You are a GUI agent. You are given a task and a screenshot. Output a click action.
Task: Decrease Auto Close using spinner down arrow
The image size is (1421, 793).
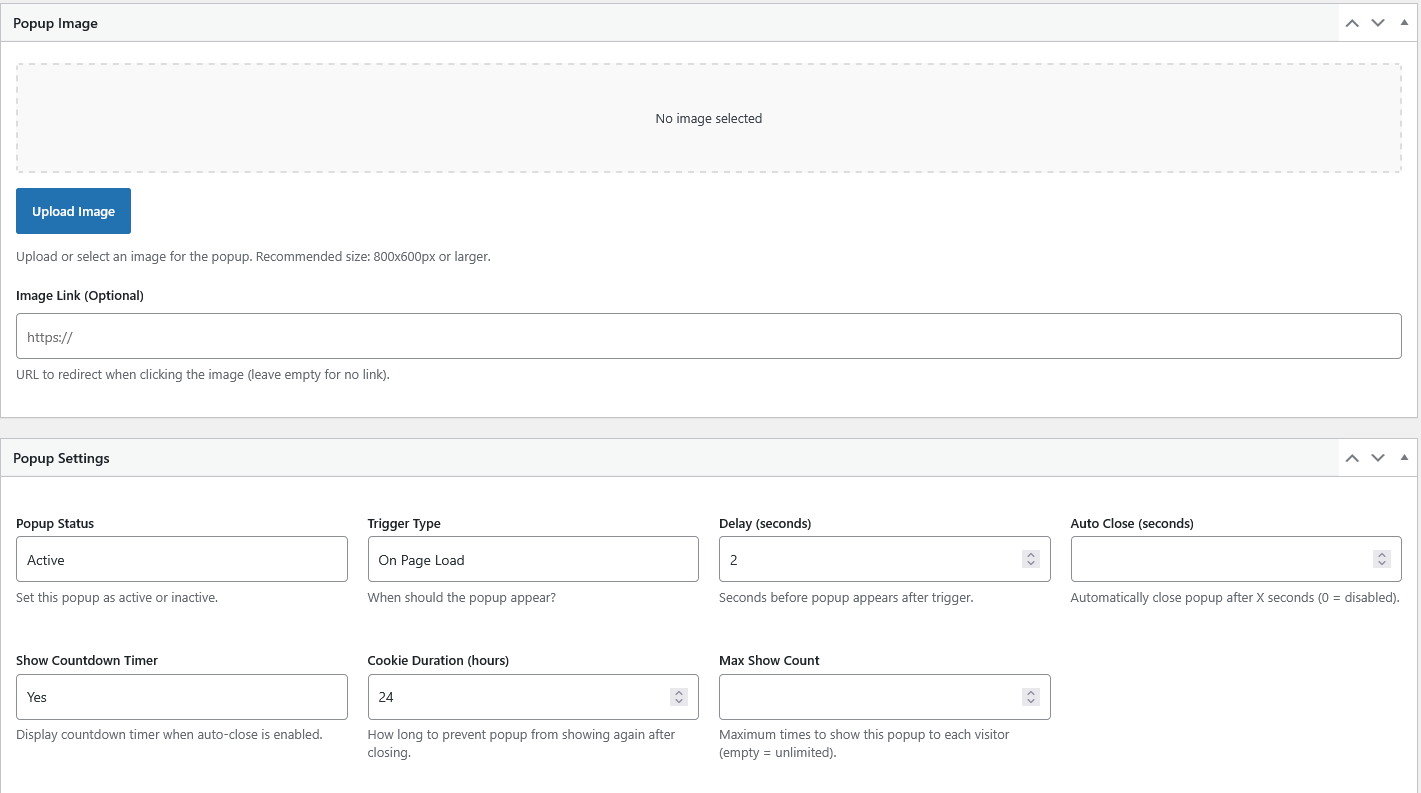(1382, 564)
